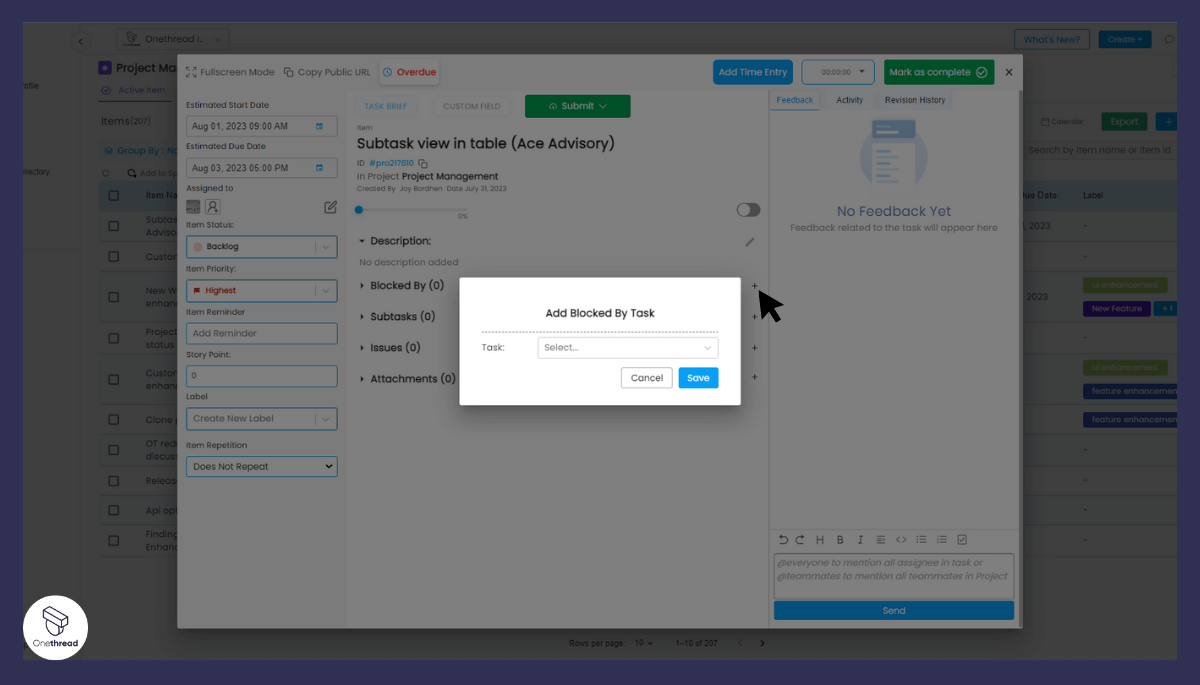Copy the task ID using the copy icon

(421, 162)
